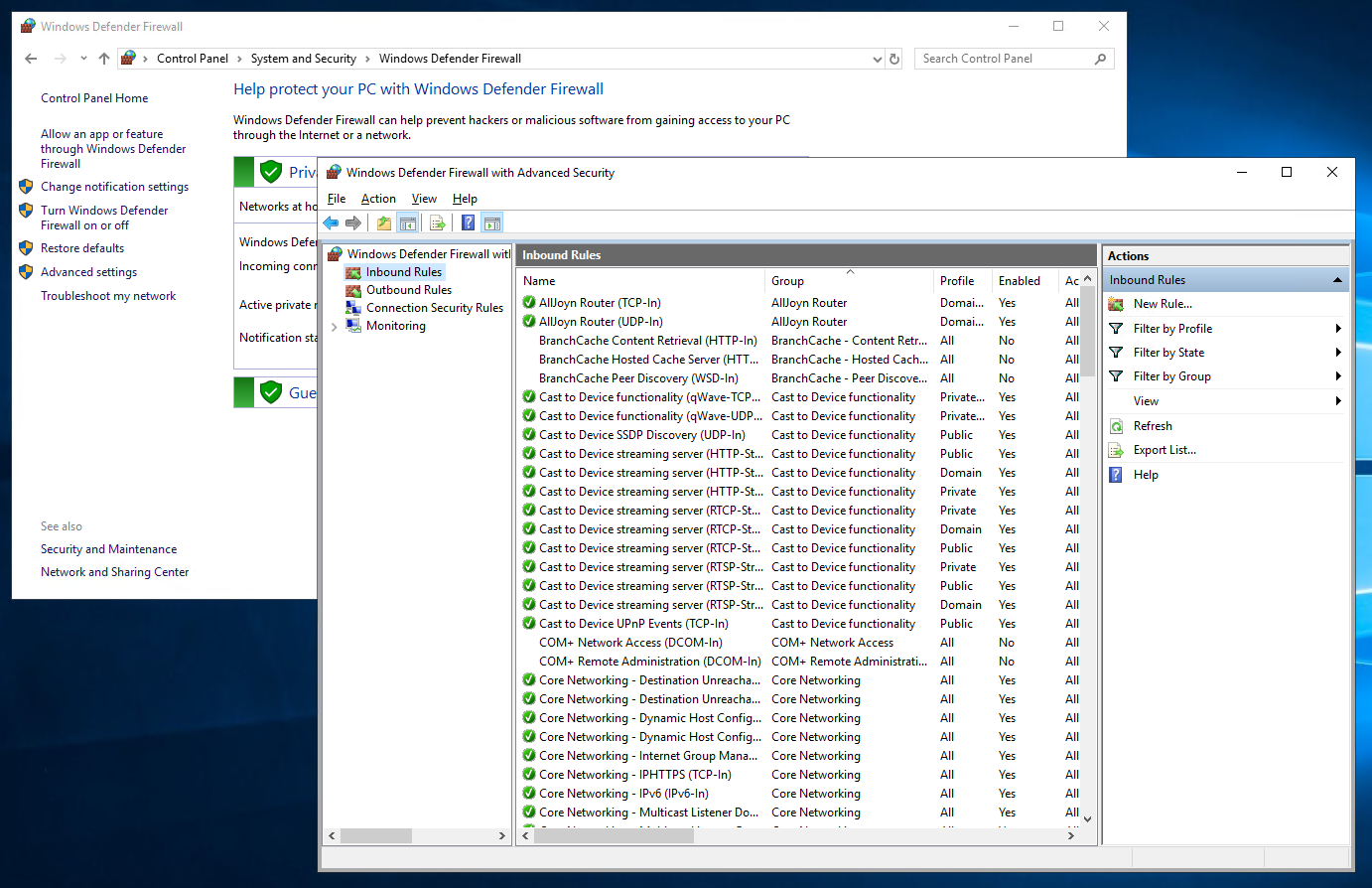Select BranchCache Peer Discovery (WSD-In) rule

pyautogui.click(x=638, y=378)
